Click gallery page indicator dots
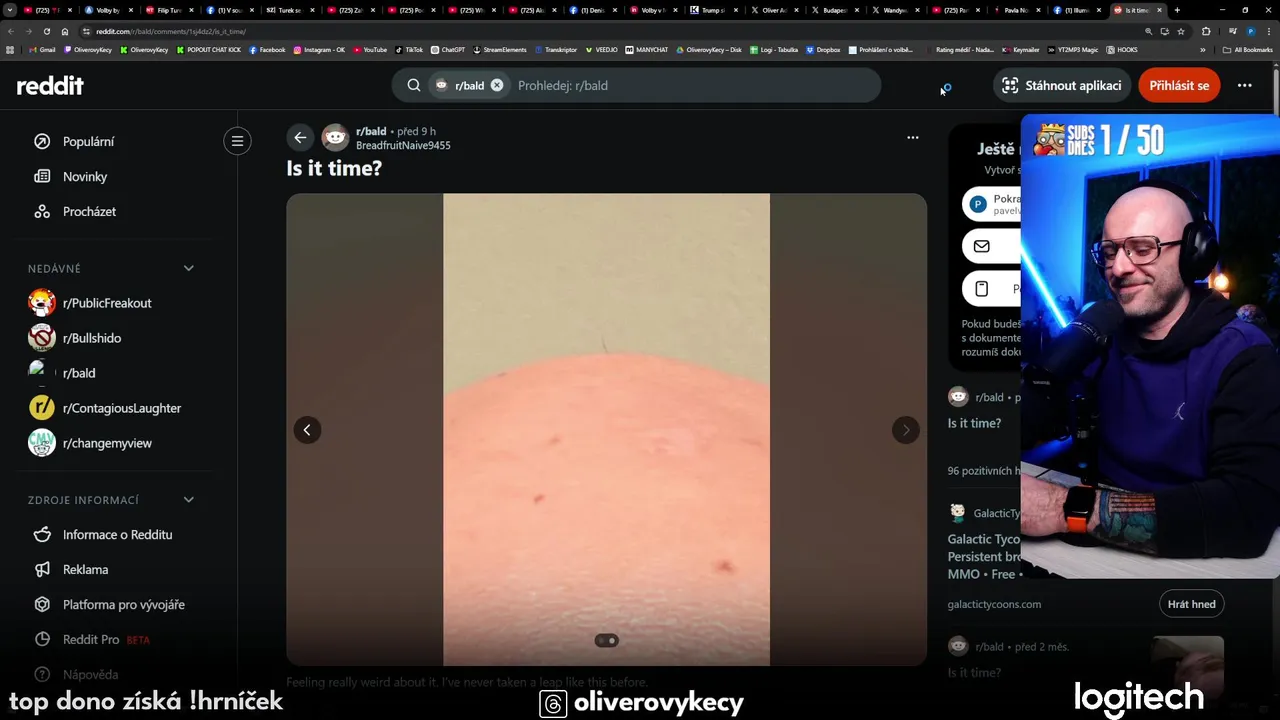Screen dimensions: 1280x720 (x=607, y=640)
